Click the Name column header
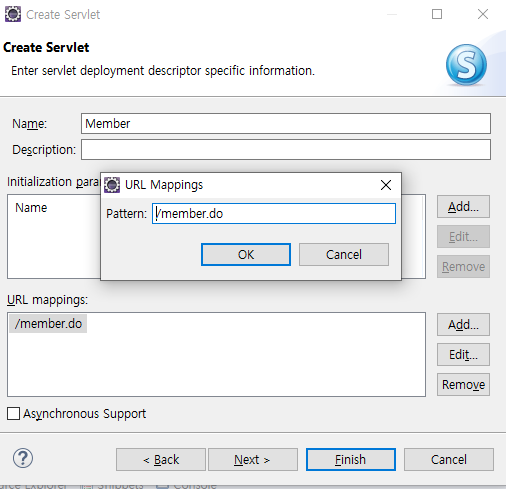This screenshot has height=489, width=506. [31, 208]
